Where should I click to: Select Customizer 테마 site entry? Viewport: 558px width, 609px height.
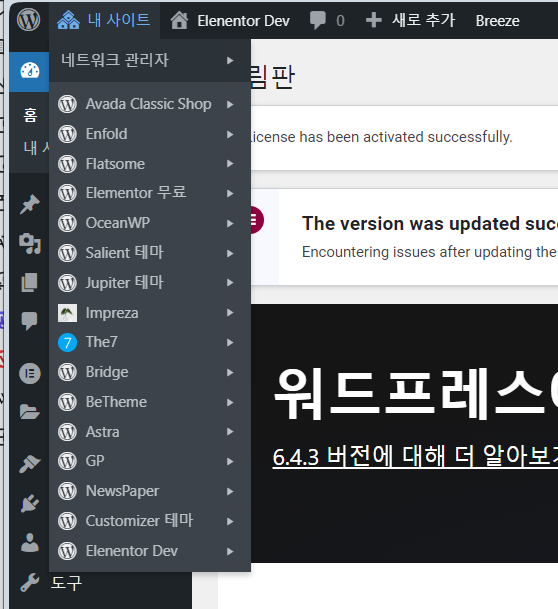(150, 521)
